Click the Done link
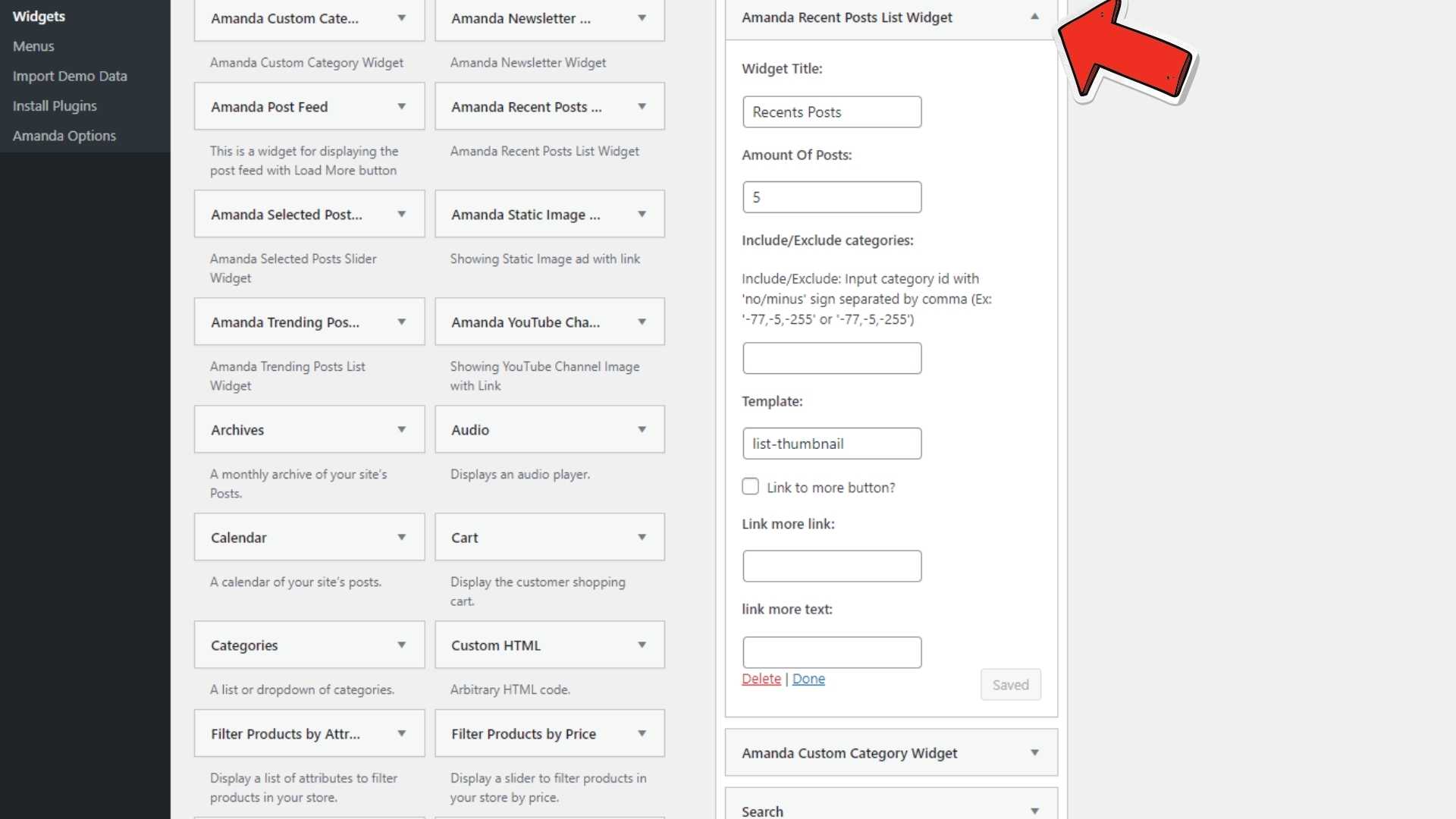 [808, 679]
